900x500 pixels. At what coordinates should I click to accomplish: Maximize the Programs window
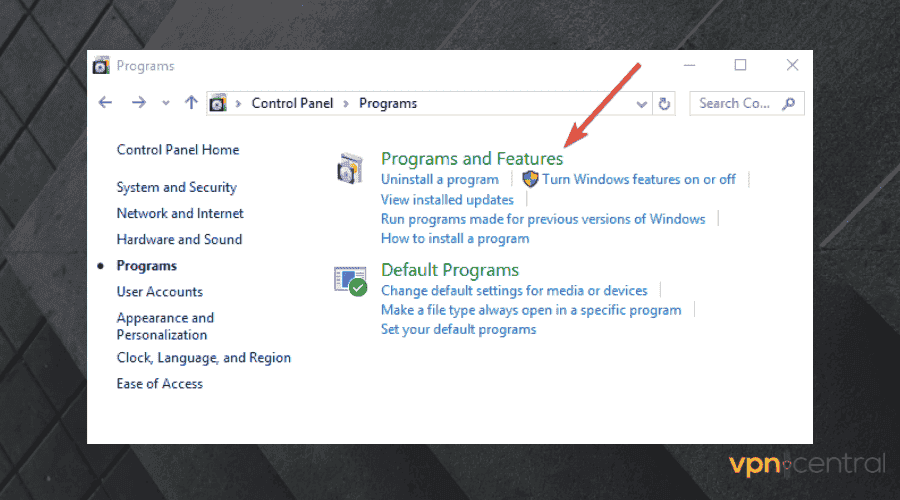(740, 65)
